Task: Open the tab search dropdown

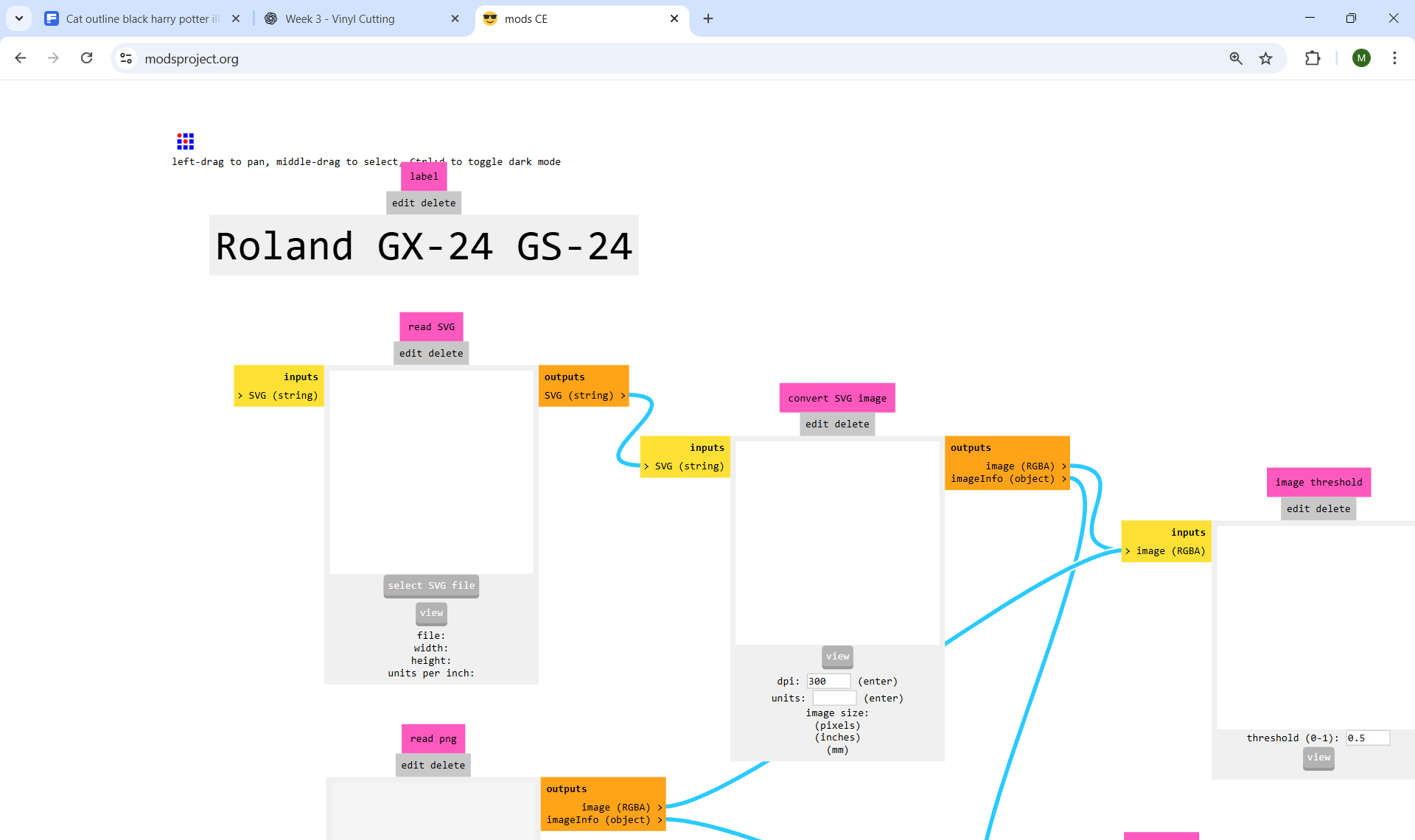Action: tap(18, 18)
